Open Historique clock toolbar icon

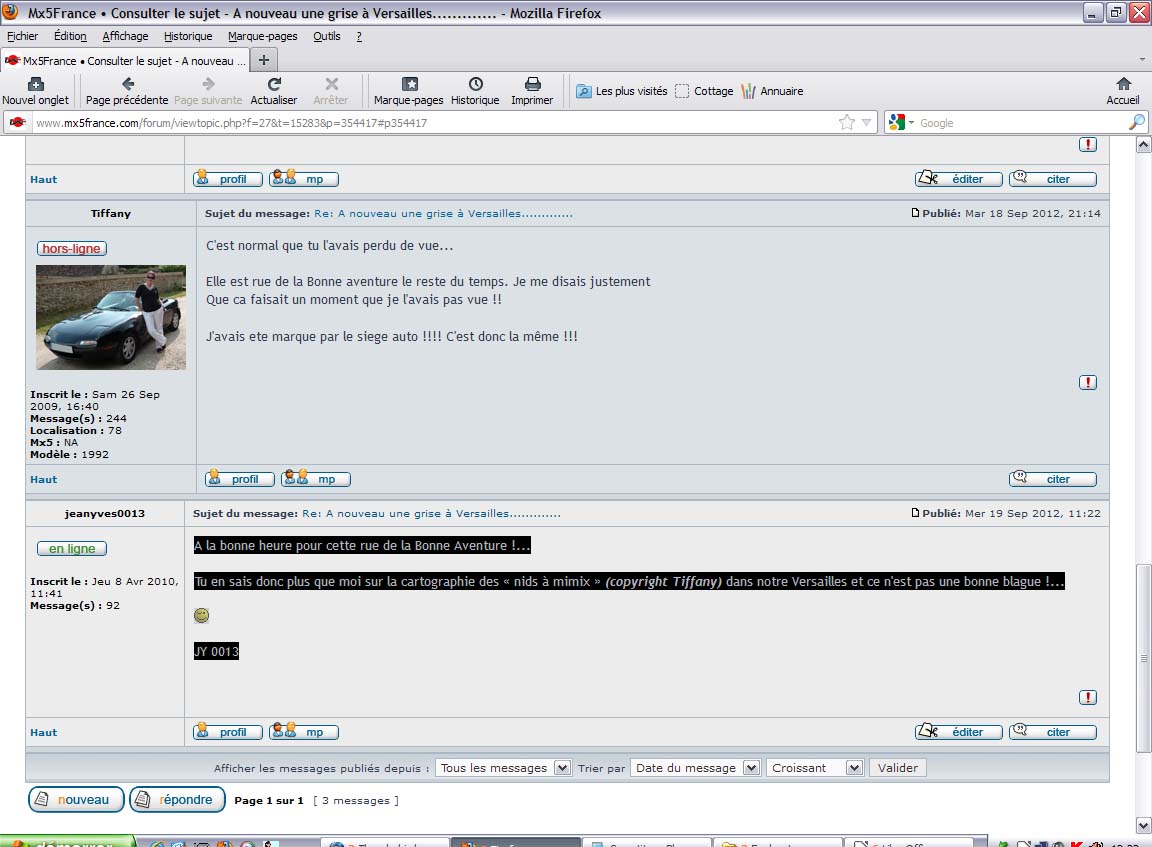(475, 85)
